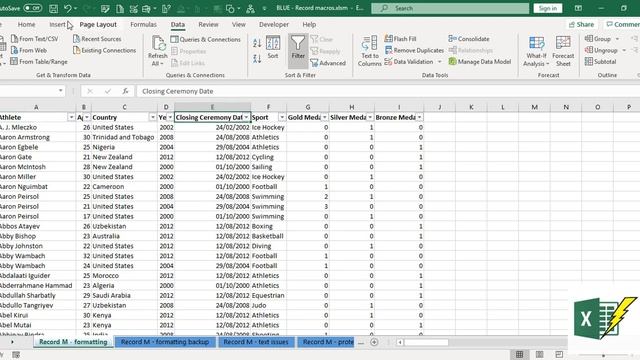Click the Group outline button

coord(598,39)
